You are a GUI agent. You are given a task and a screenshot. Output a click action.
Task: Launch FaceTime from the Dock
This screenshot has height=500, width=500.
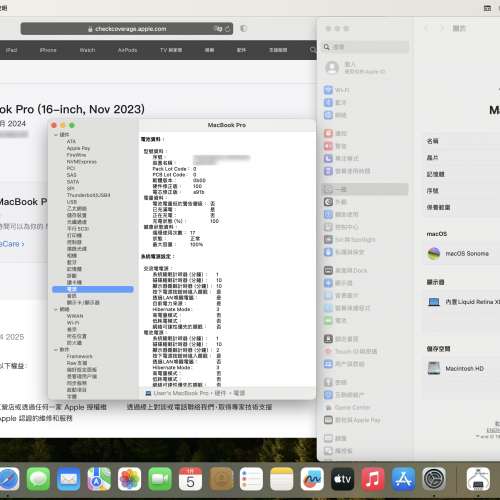[160, 479]
